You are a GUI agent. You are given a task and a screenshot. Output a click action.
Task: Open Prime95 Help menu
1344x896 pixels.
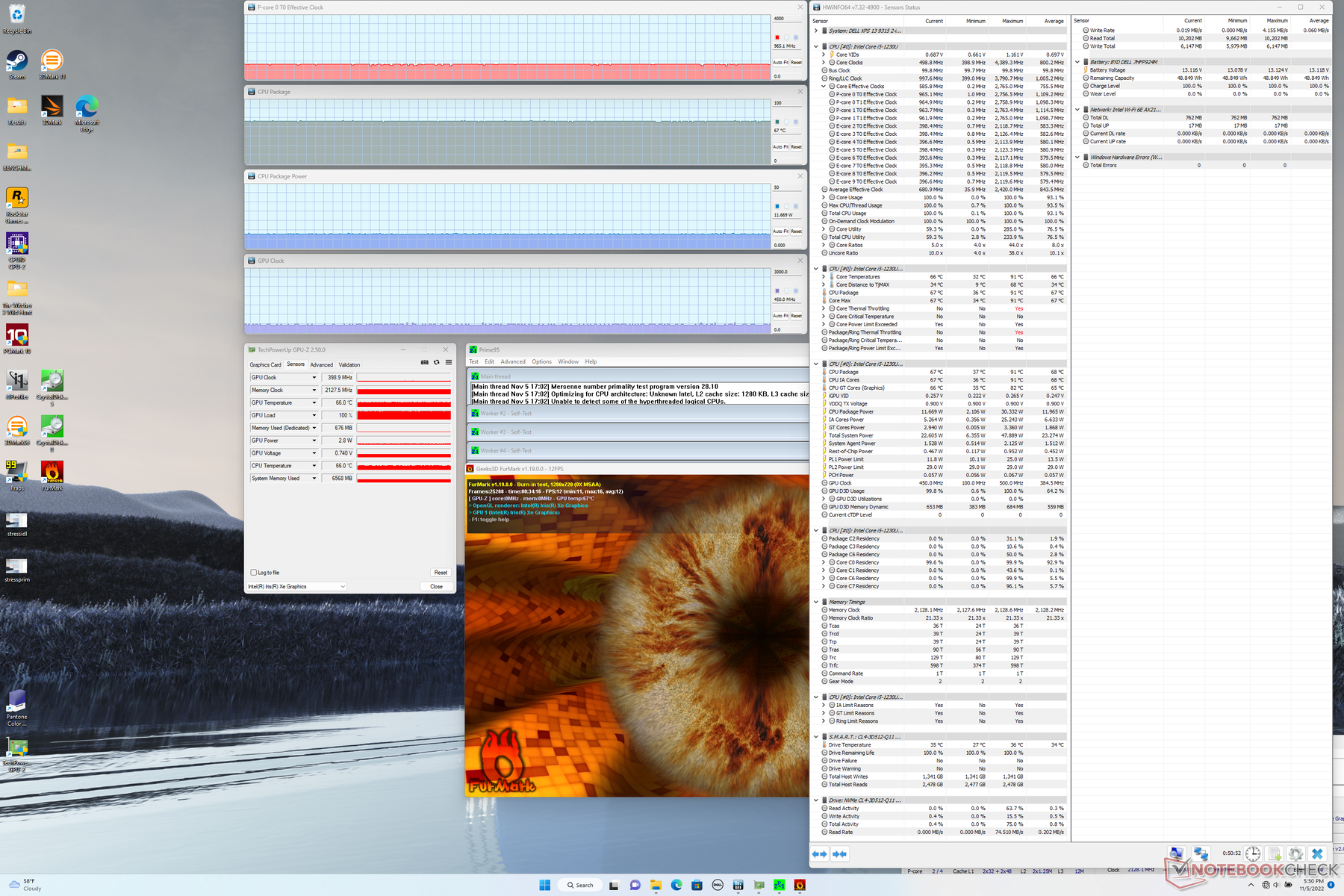click(591, 361)
